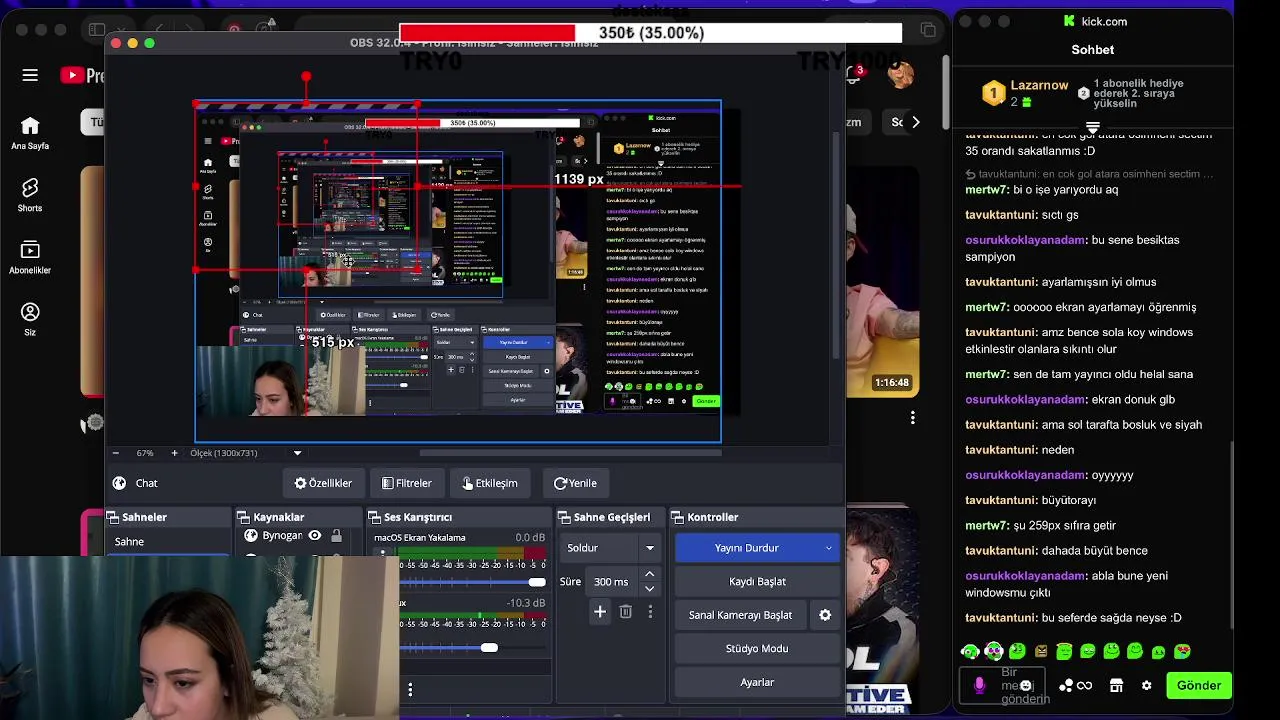Enable Stüdyo Modu

(757, 648)
